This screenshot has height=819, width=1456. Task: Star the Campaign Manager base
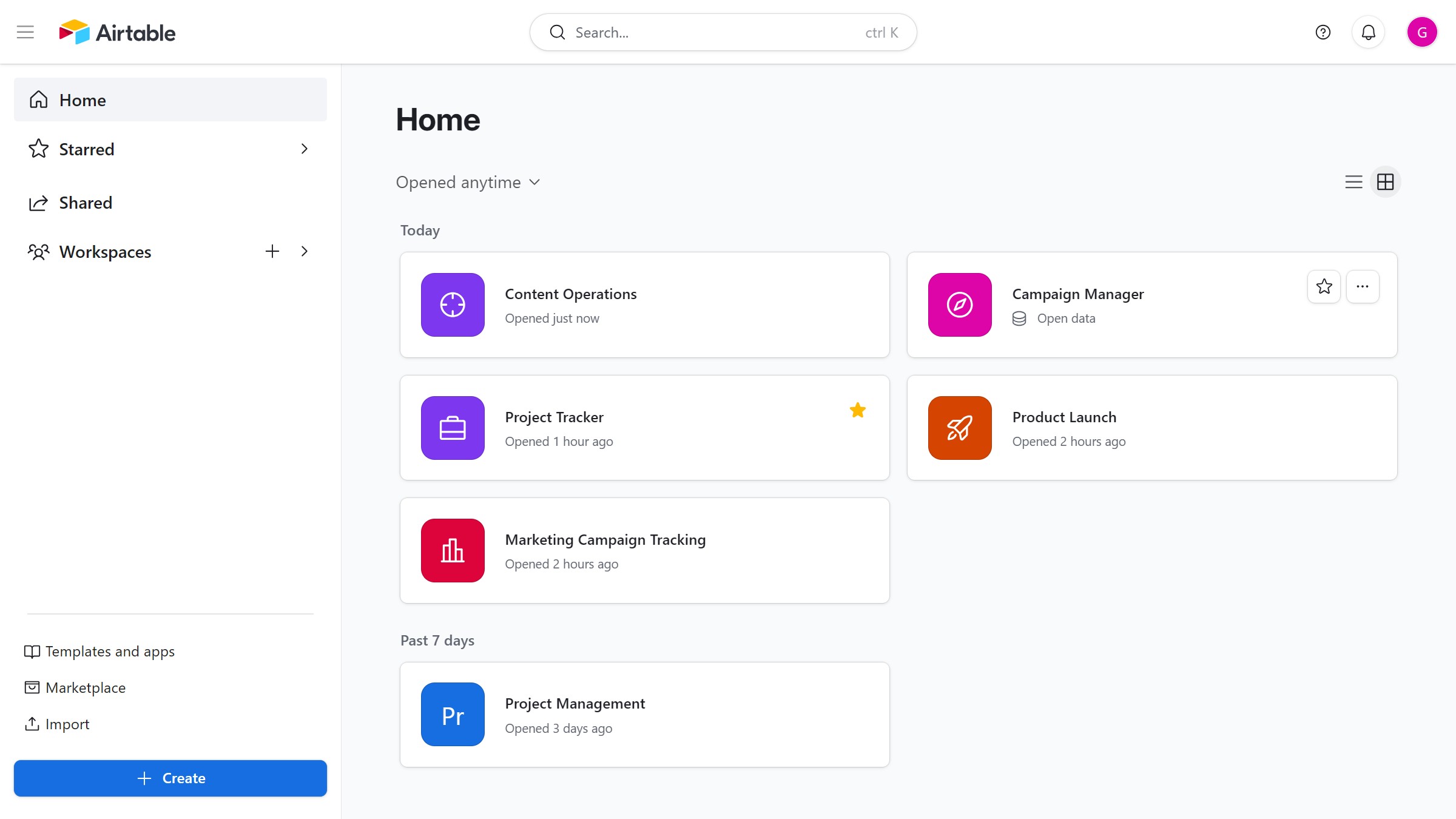1324,286
